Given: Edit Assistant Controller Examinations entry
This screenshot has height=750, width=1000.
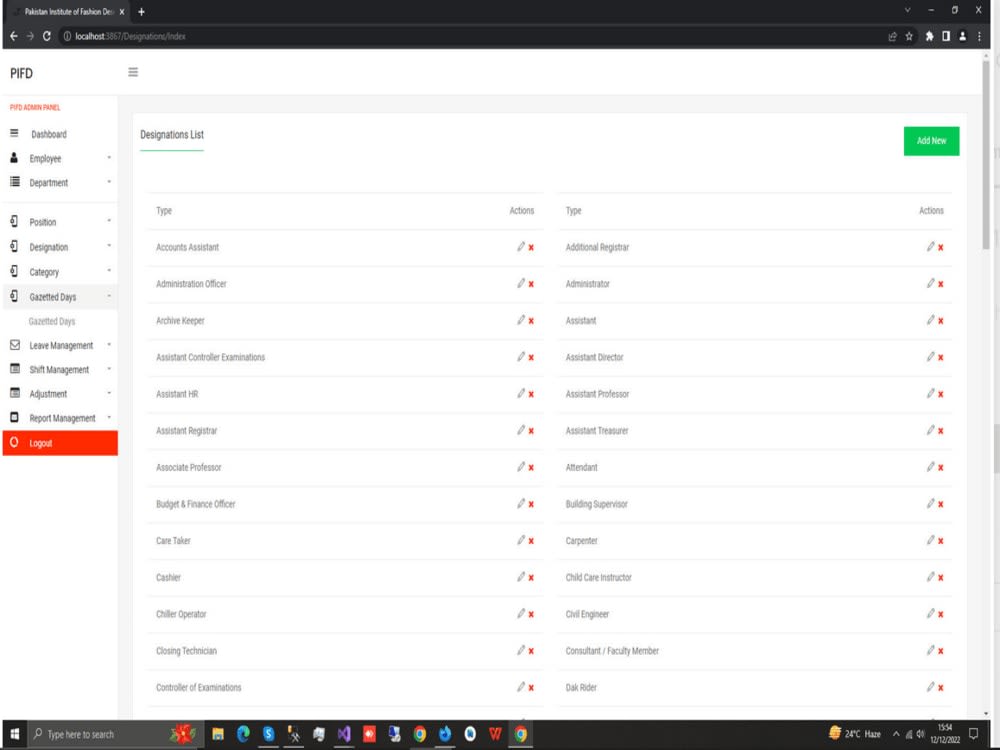Looking at the screenshot, I should (x=521, y=357).
